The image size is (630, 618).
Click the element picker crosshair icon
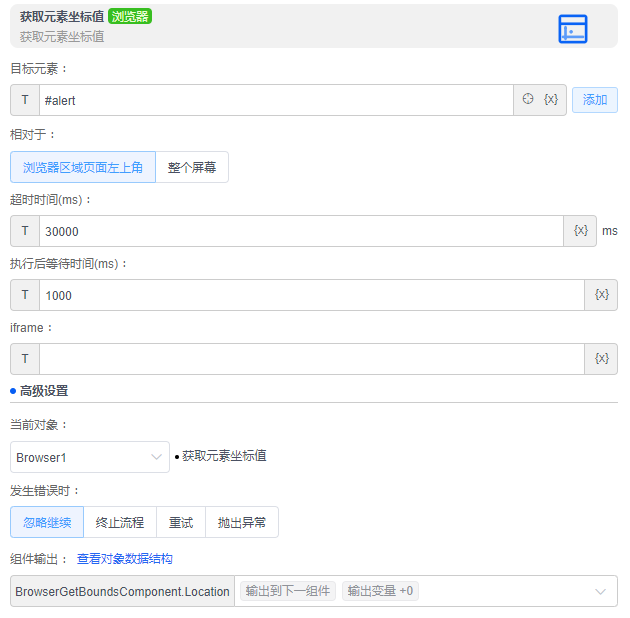click(528, 99)
